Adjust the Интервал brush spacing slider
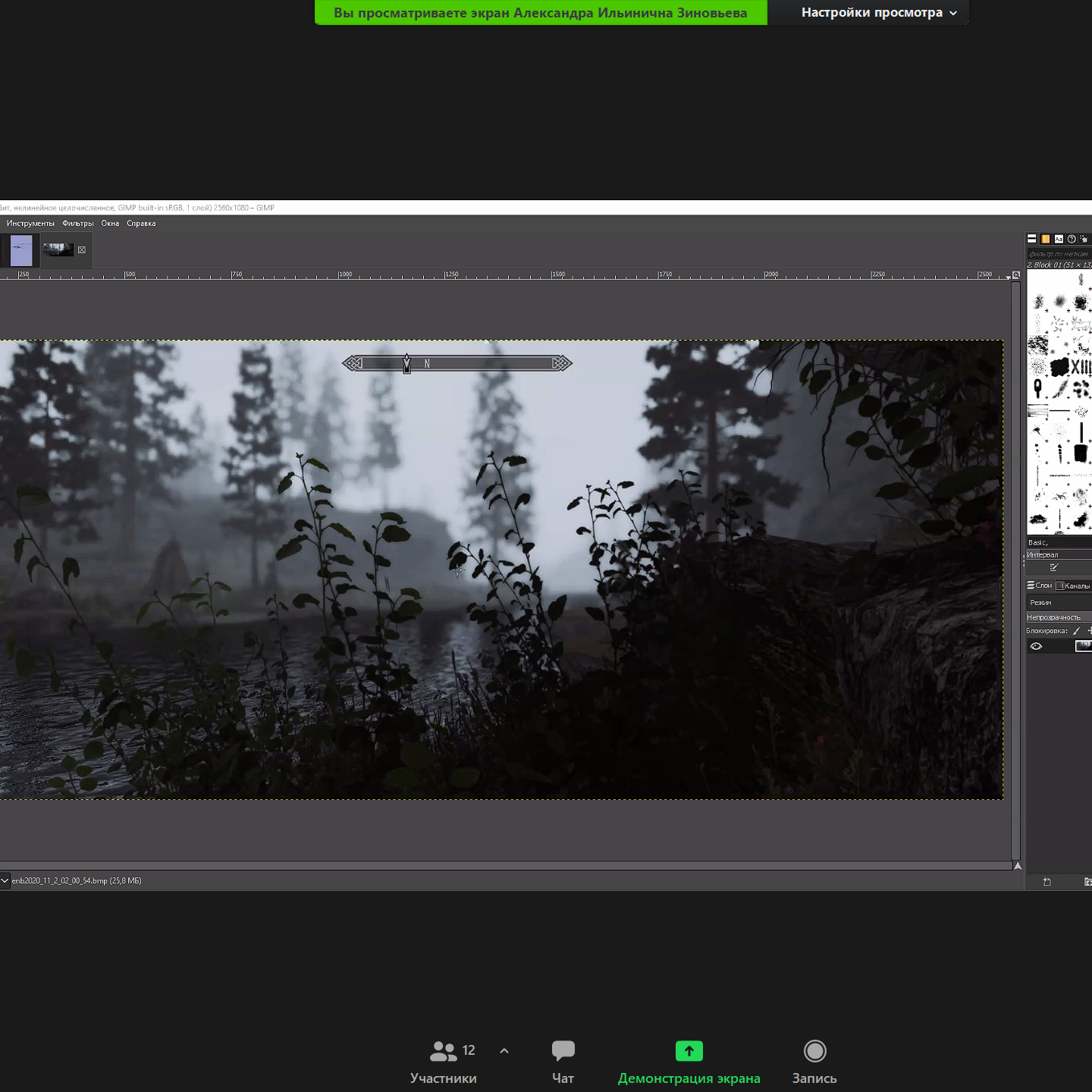Image resolution: width=1092 pixels, height=1092 pixels. [1059, 554]
